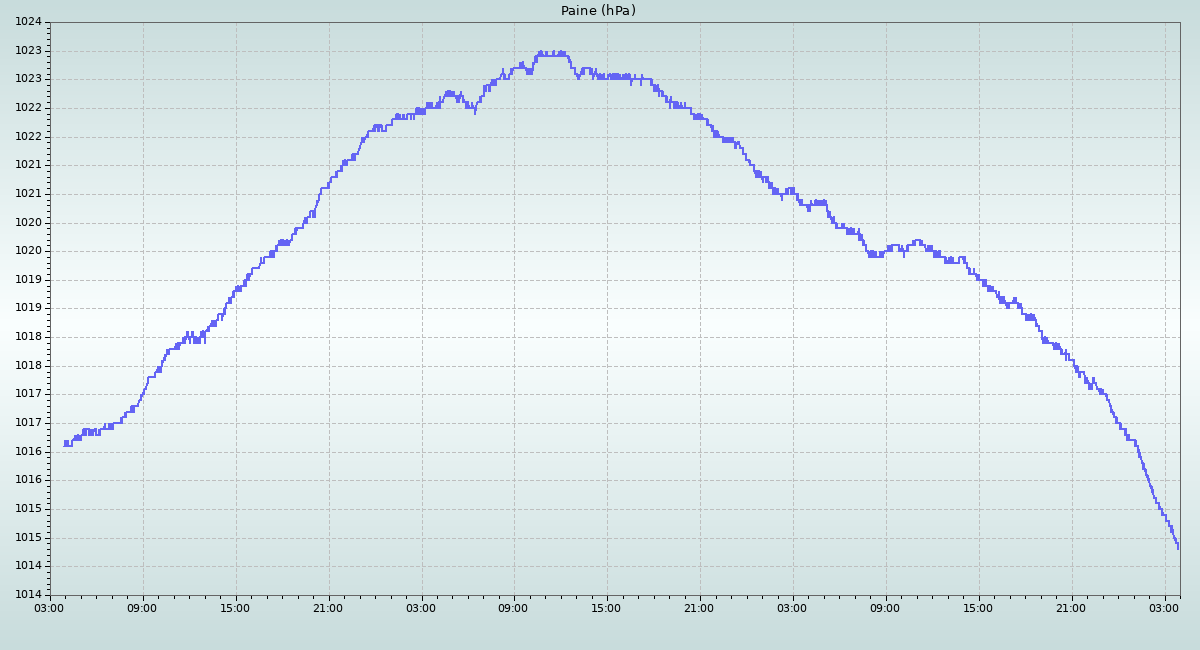Click the leftmost 03:00 time axis label
This screenshot has height=650, width=1200.
[50, 607]
